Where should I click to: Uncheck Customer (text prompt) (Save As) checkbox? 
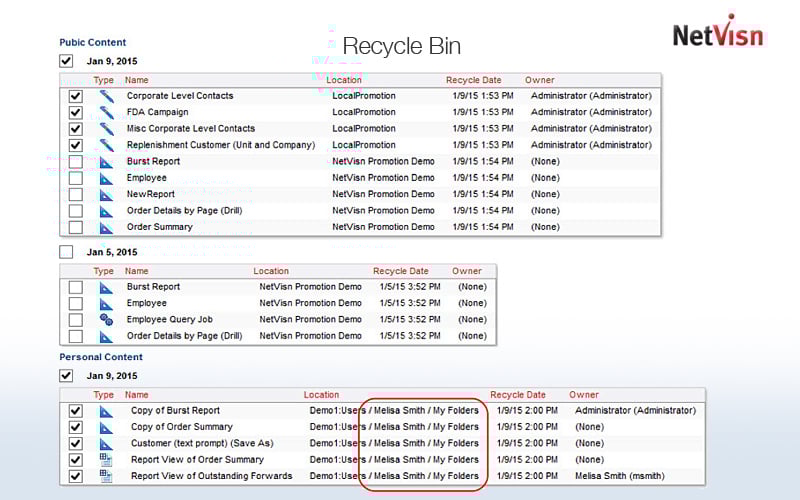pyautogui.click(x=76, y=443)
